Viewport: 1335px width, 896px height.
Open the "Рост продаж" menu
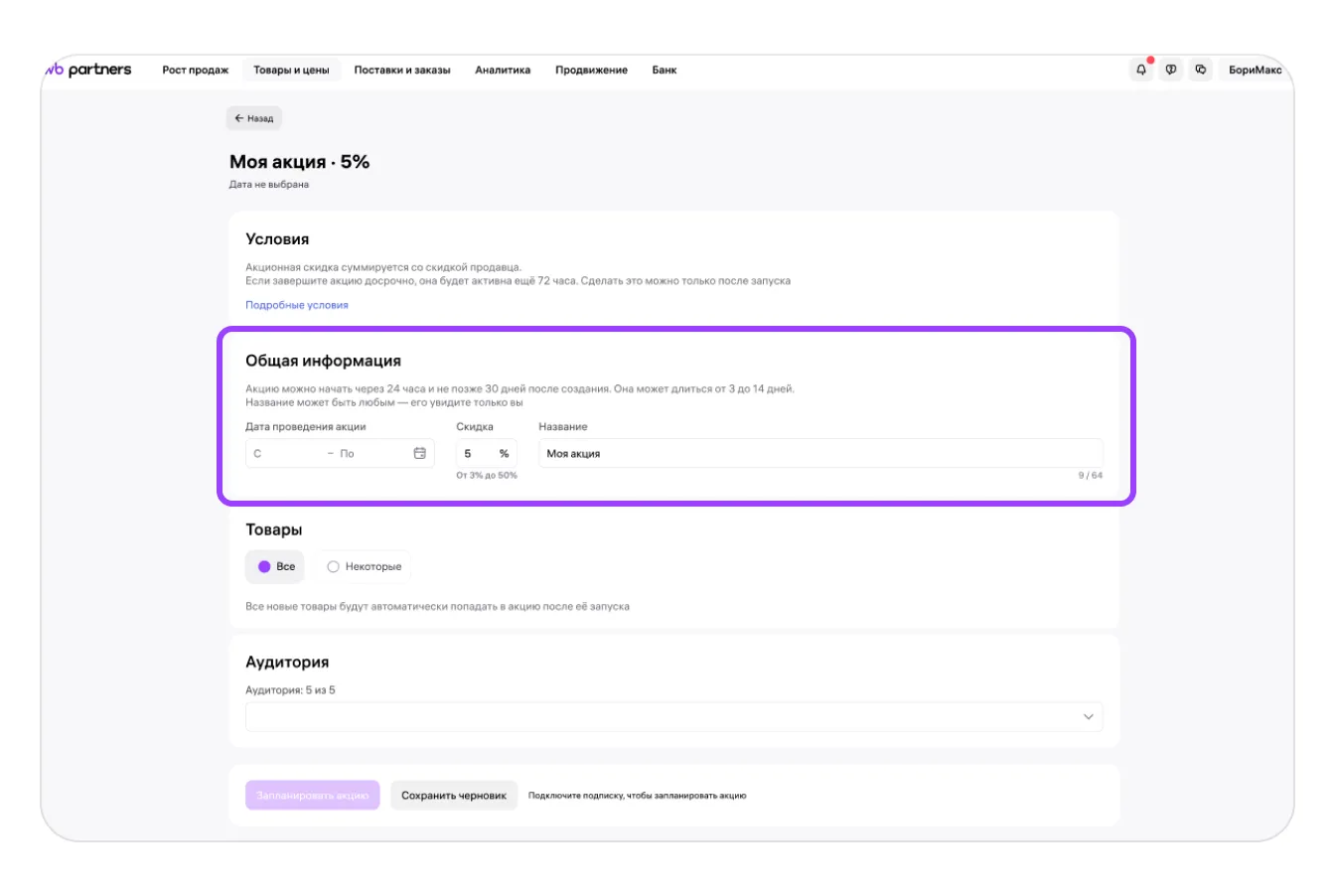(196, 70)
